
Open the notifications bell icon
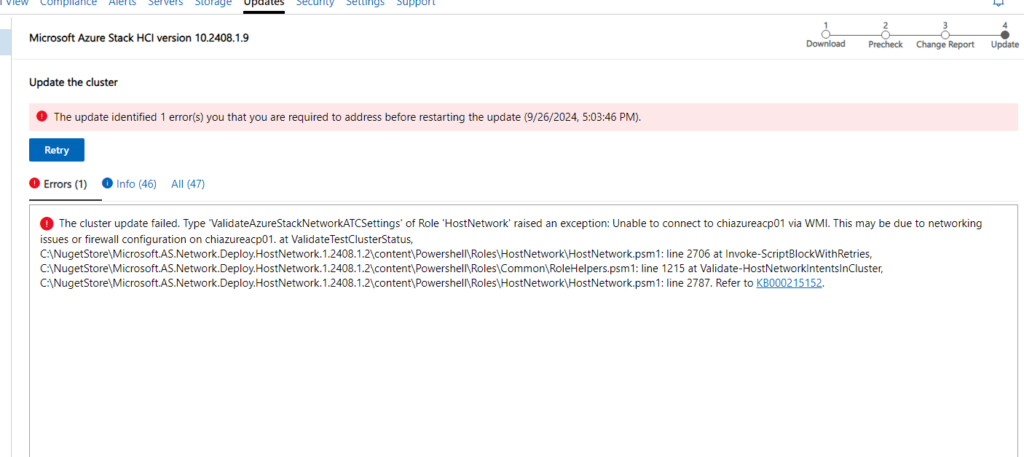(x=997, y=3)
